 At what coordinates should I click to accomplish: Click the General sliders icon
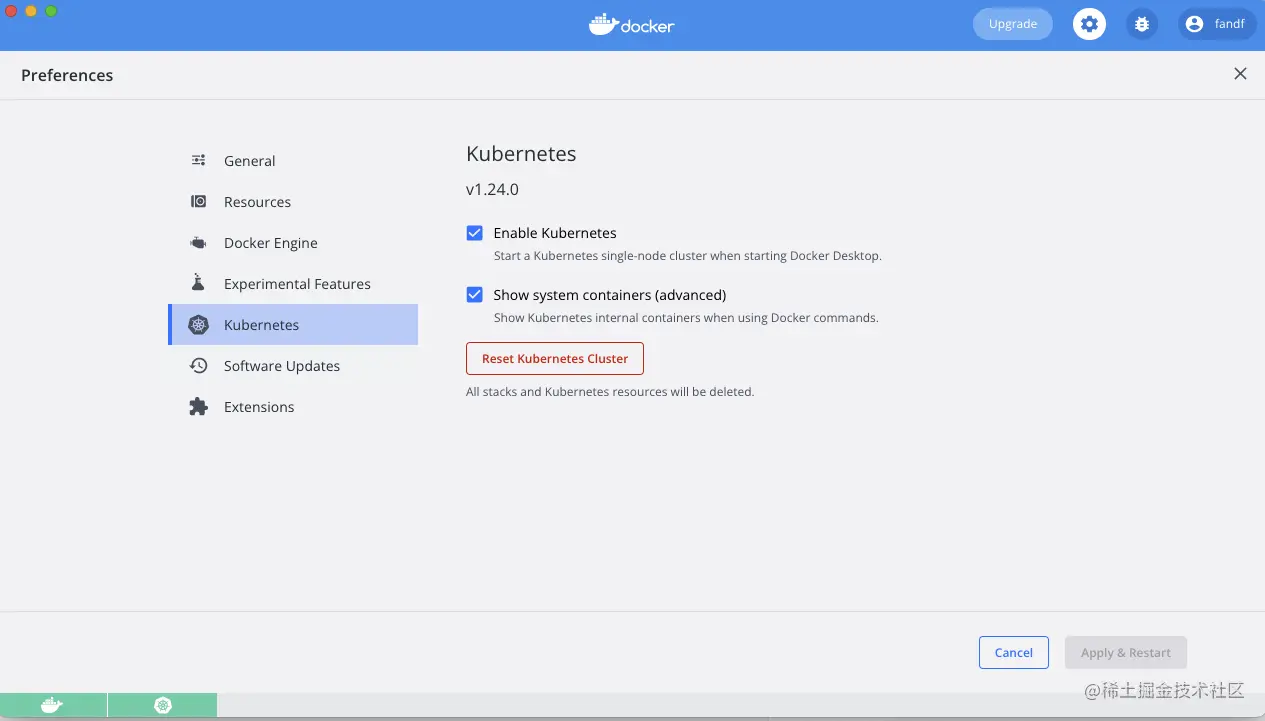coord(199,161)
